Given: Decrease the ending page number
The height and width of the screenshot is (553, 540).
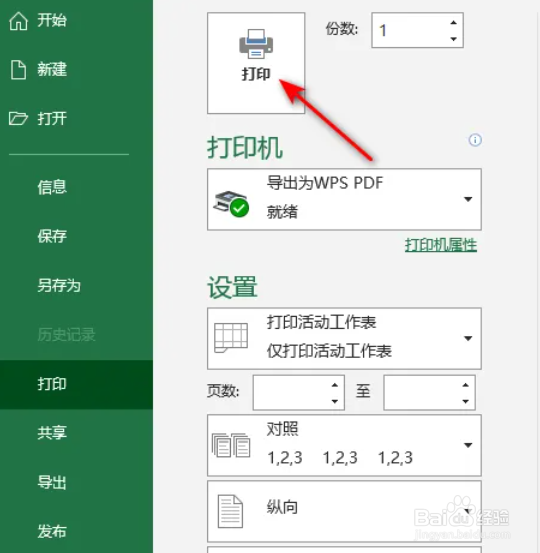Looking at the screenshot, I should tap(466, 401).
